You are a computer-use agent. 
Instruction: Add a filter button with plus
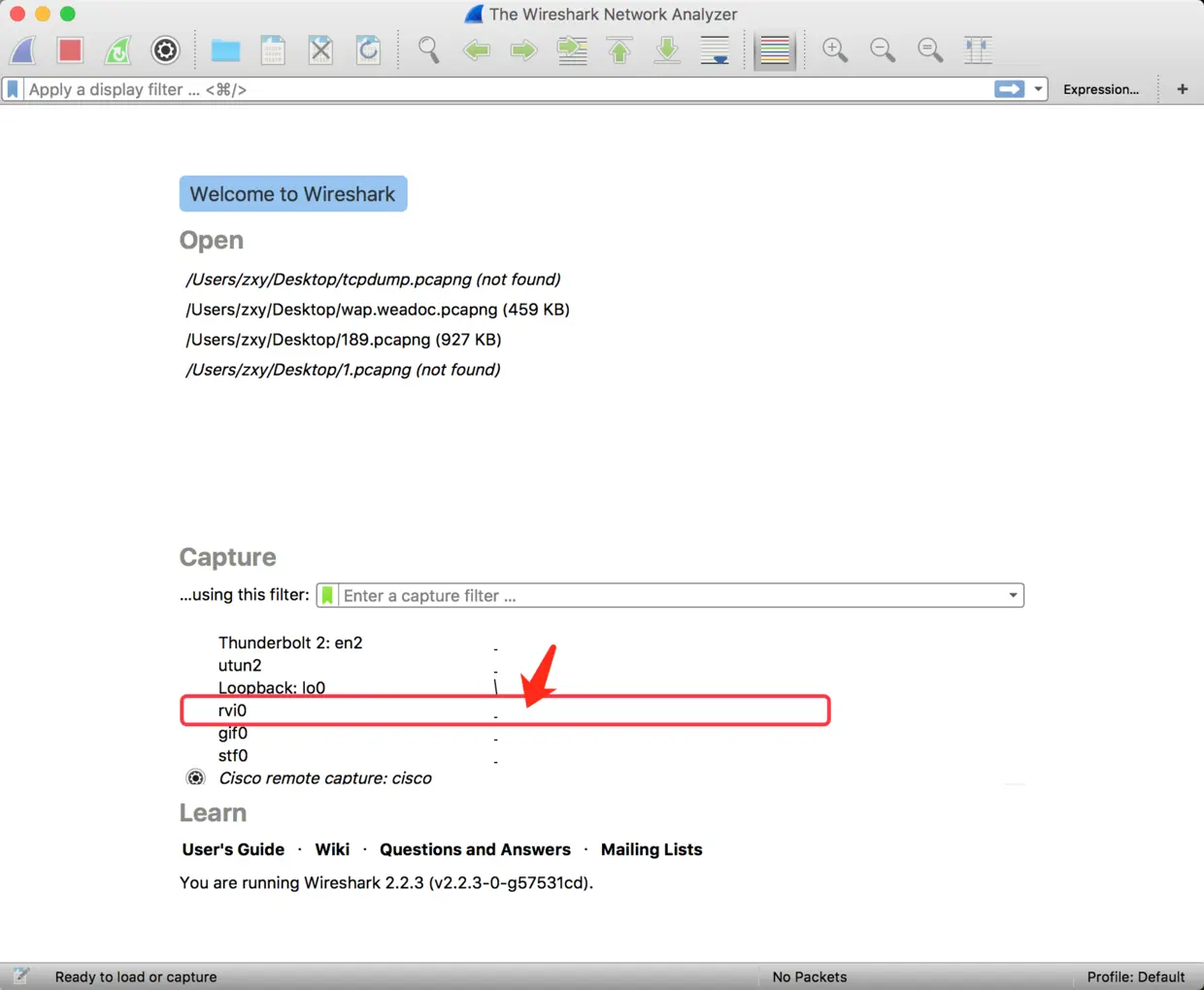click(x=1183, y=89)
